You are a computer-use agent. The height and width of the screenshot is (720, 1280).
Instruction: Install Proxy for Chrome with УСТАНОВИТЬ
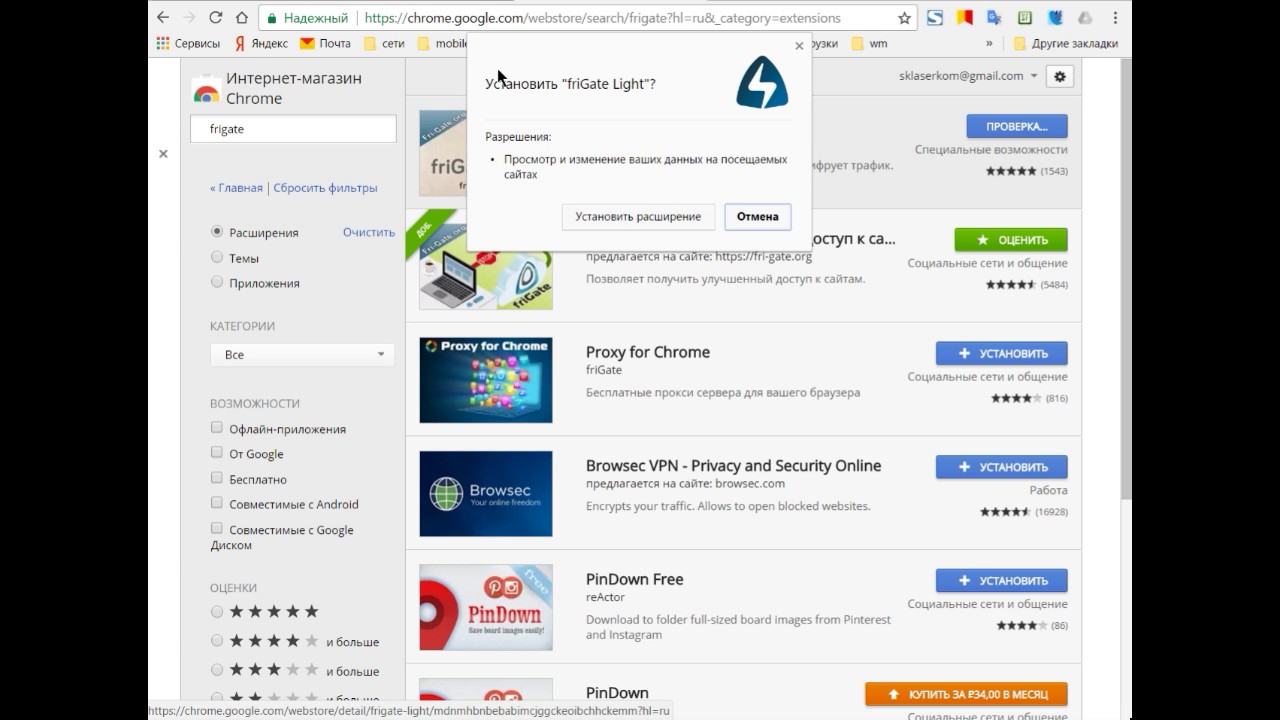point(1002,353)
